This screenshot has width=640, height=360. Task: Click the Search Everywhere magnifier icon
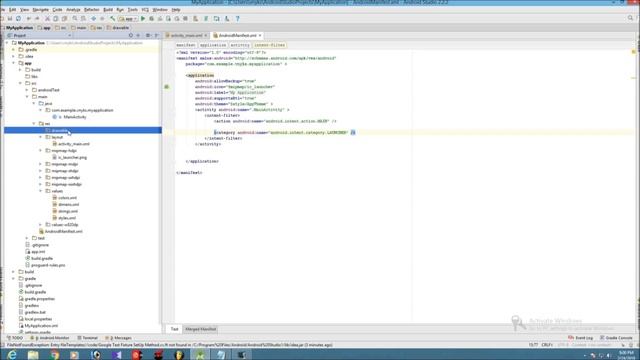click(x=630, y=18)
